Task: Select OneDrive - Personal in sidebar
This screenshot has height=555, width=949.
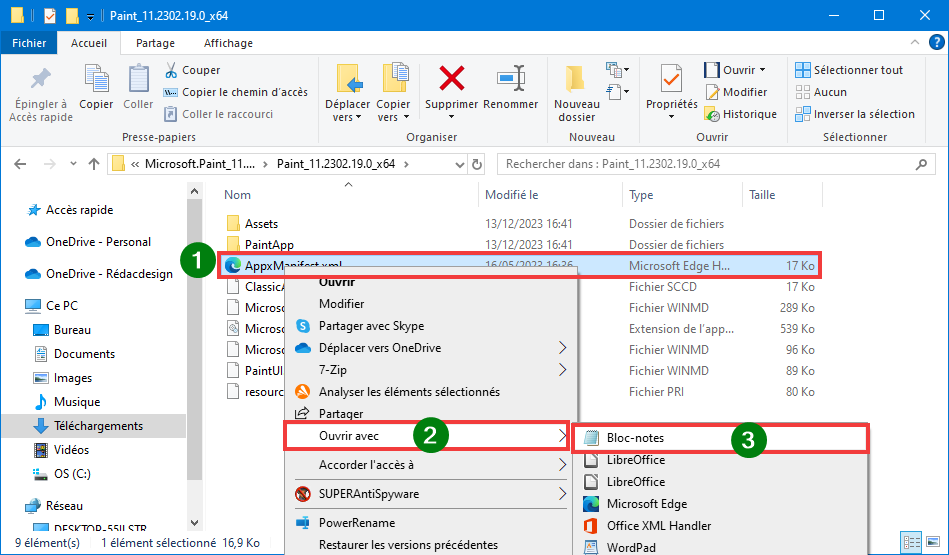Action: (99, 241)
